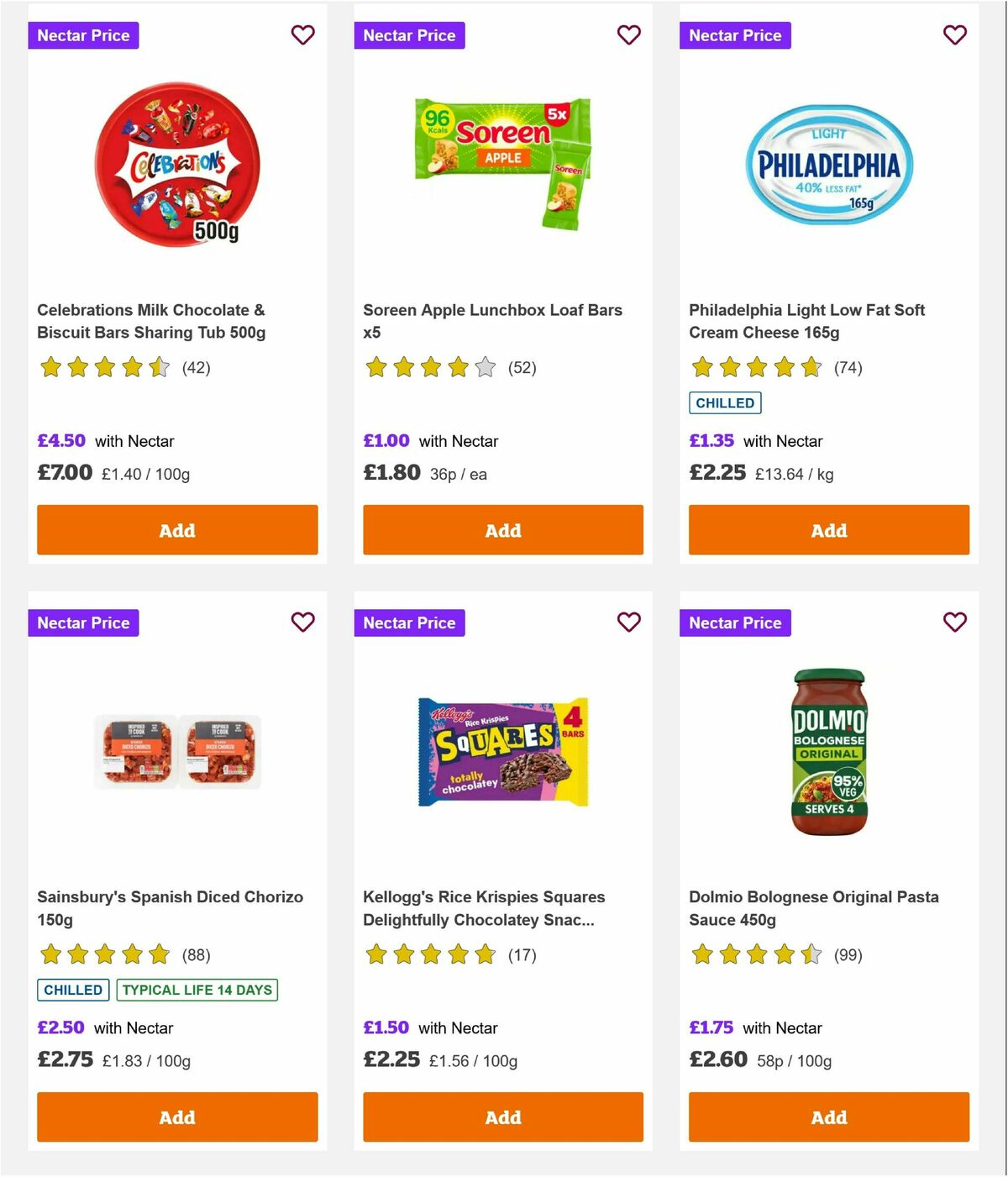Favourite the Sainsbury's Spanish Diced Chorizo
This screenshot has height=1177, width=1008.
303,623
